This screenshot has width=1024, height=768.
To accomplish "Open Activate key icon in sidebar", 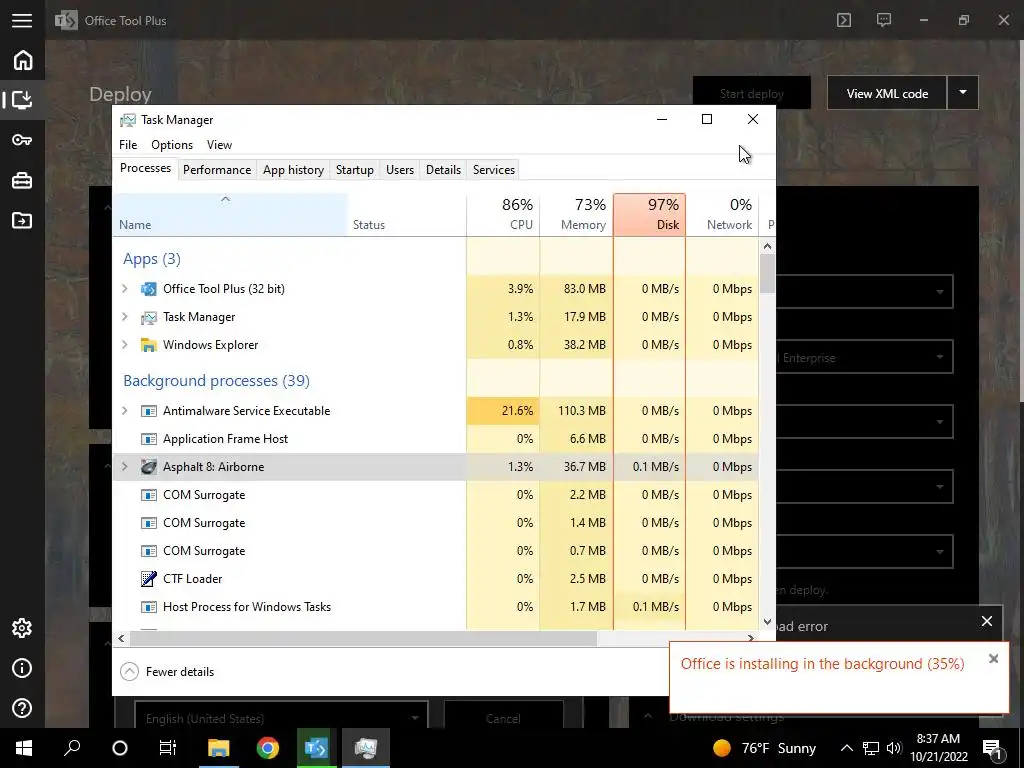I will [x=22, y=140].
